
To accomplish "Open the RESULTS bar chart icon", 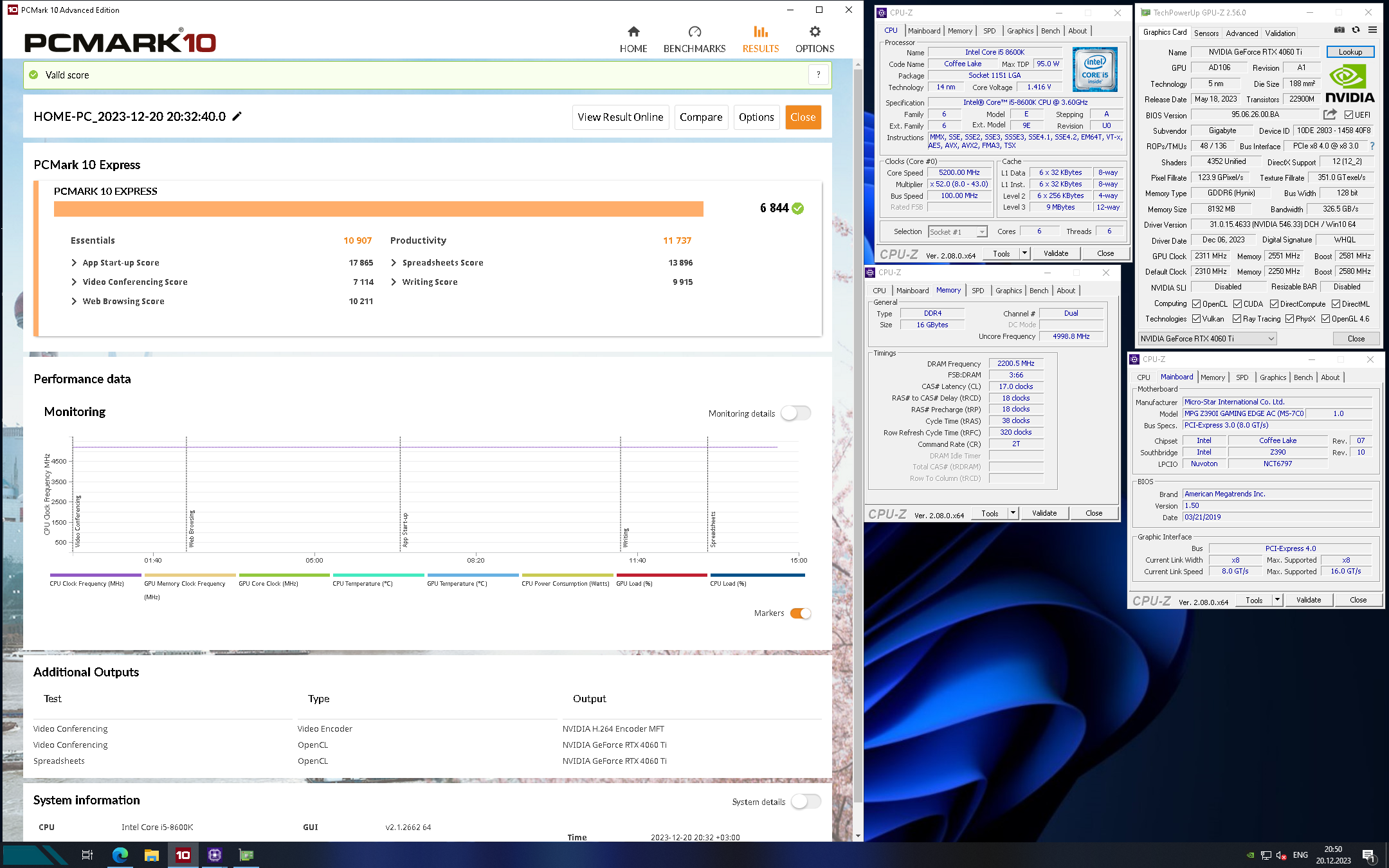I will 761,32.
